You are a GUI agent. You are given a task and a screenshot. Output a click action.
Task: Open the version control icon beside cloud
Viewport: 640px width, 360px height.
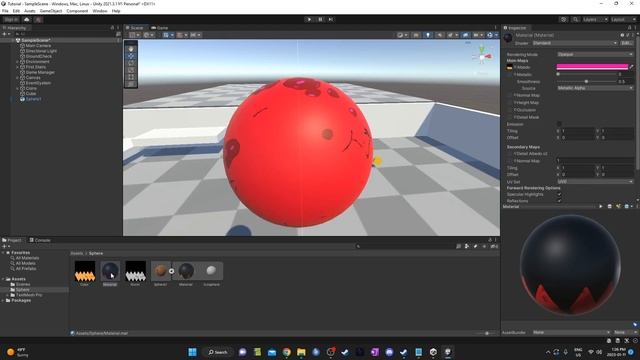[38, 20]
